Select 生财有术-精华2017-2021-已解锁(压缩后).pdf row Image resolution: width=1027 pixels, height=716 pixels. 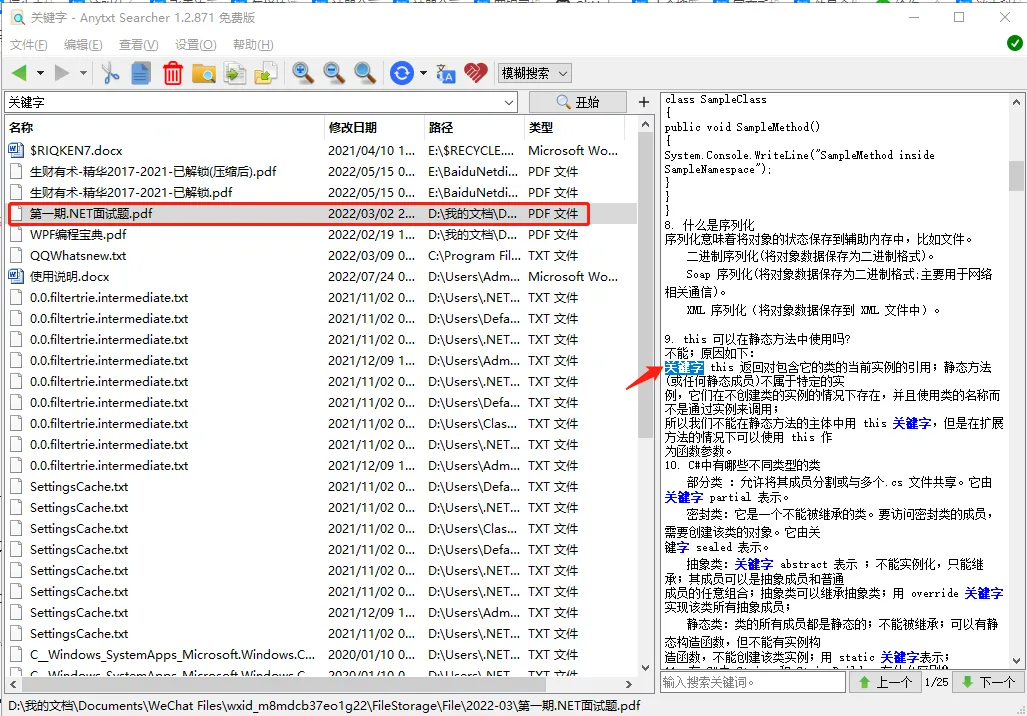click(x=321, y=172)
